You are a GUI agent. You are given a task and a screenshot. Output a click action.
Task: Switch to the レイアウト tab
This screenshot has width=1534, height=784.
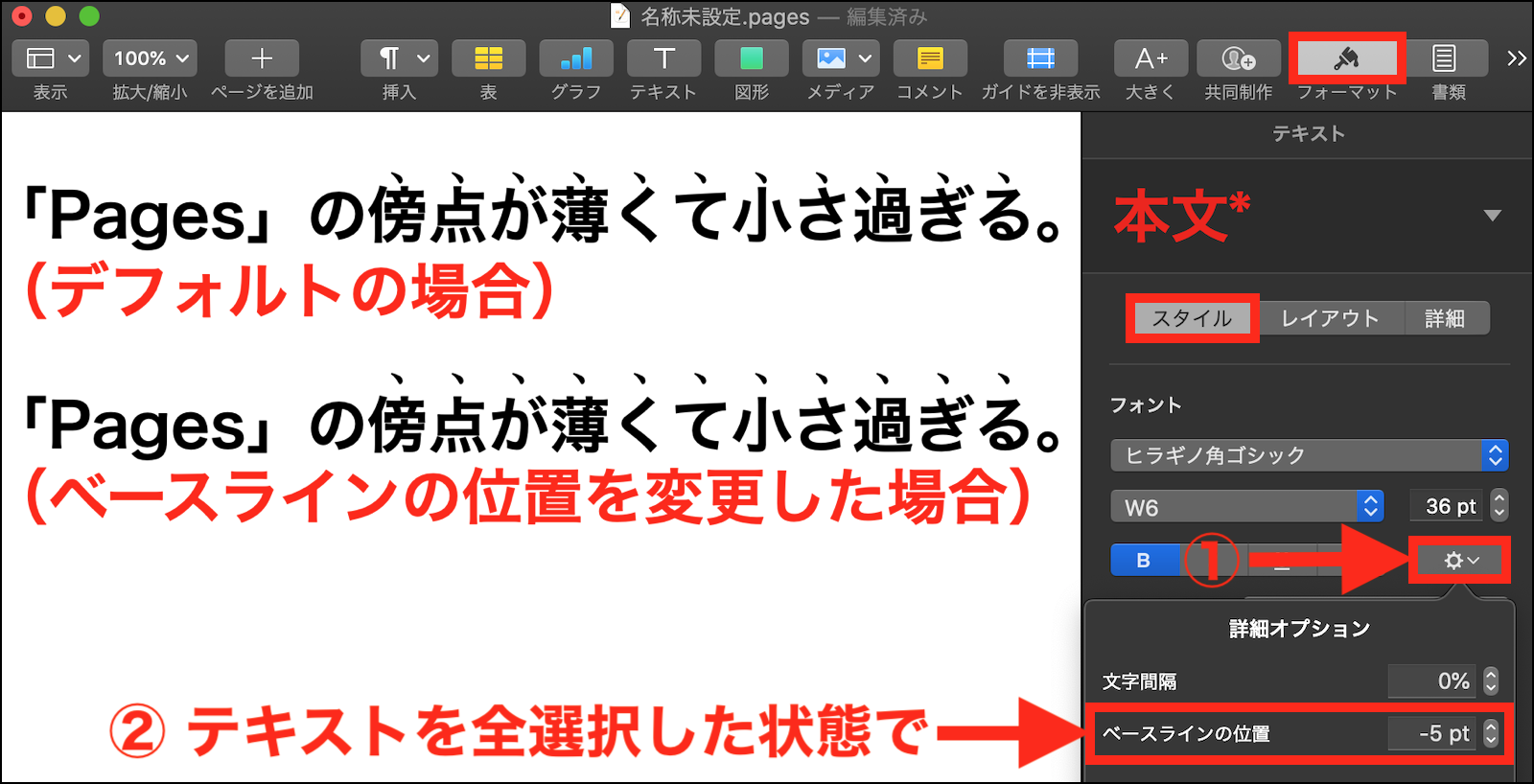click(x=1330, y=318)
